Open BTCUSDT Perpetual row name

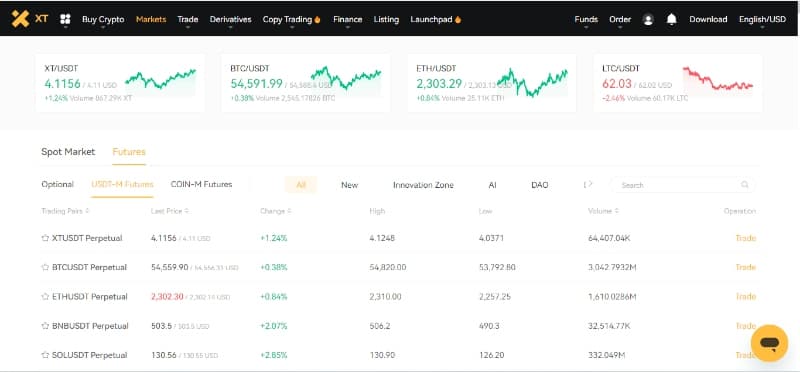[x=89, y=267]
